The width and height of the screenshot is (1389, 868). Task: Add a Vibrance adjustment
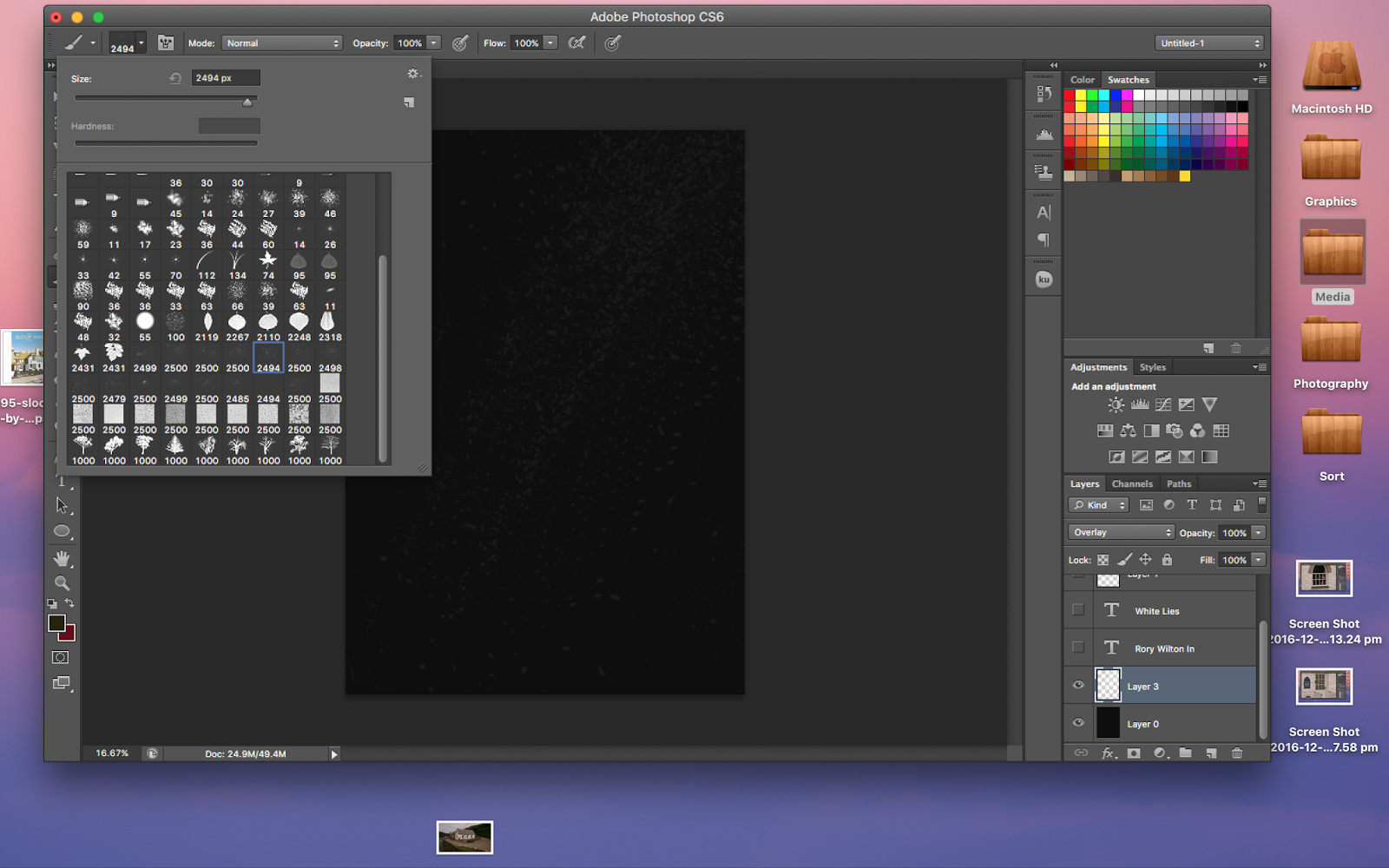pyautogui.click(x=1209, y=404)
